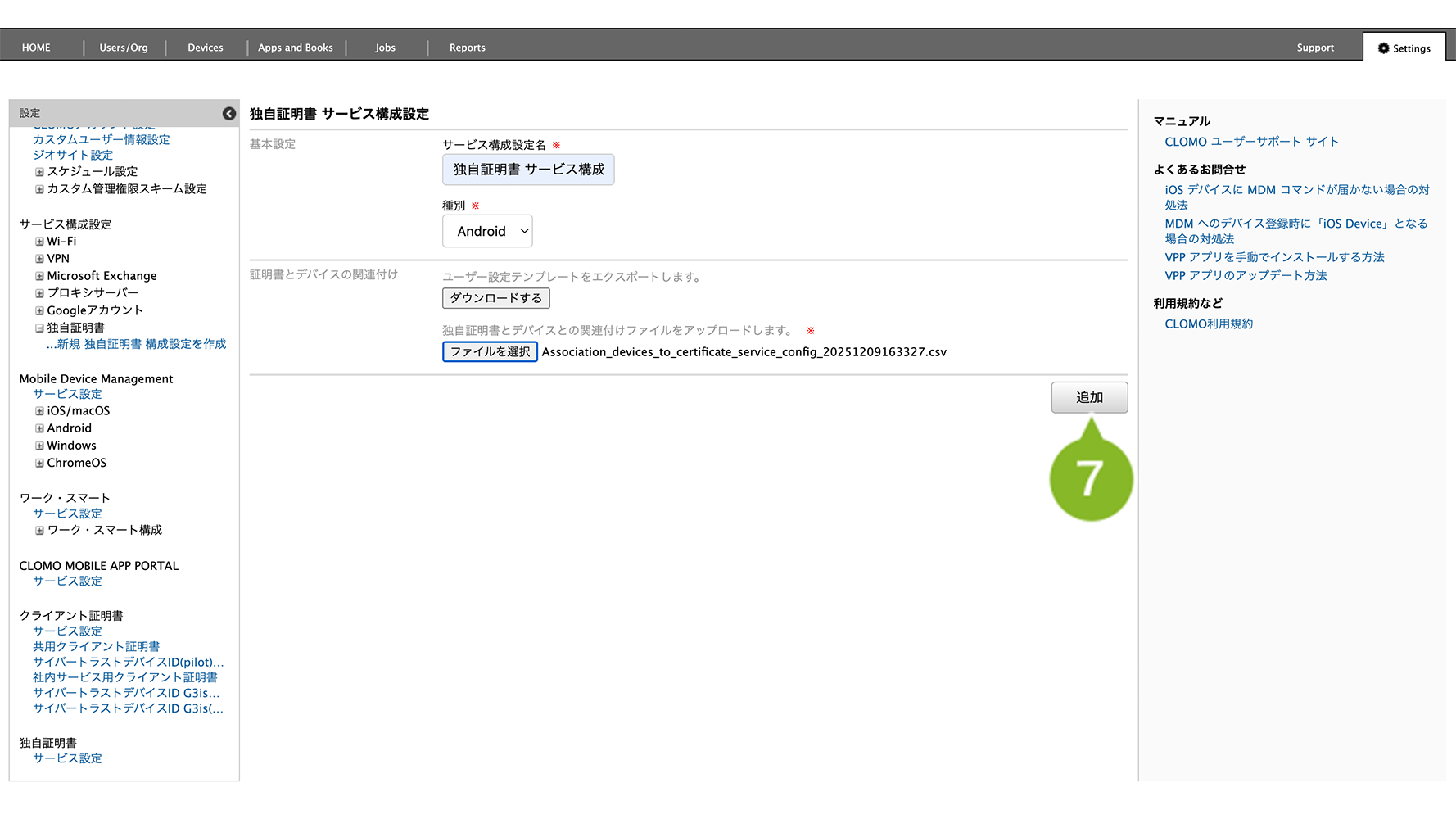Go to Apps and Books menu
The width and height of the screenshot is (1456, 819).
295,48
